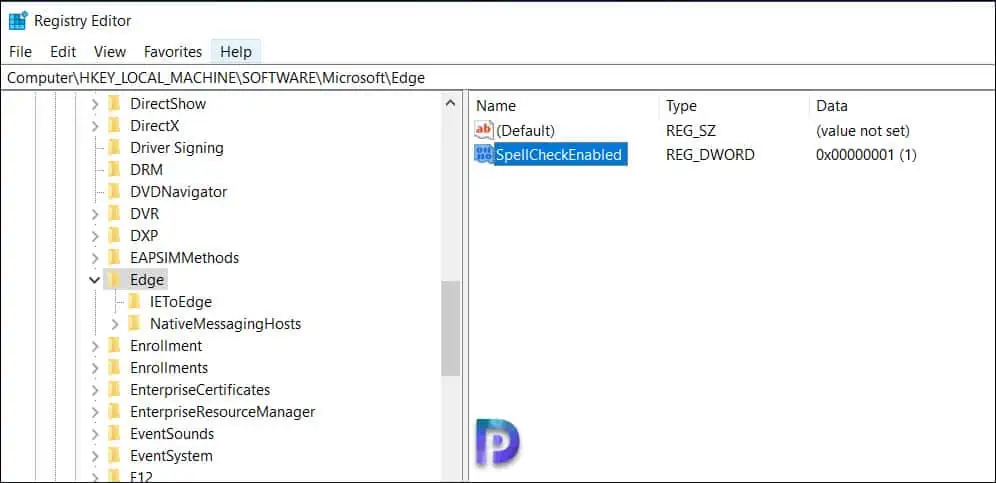This screenshot has width=996, height=483.
Task: Click the tree pane vertical scrollbar thumb
Action: pyautogui.click(x=450, y=329)
